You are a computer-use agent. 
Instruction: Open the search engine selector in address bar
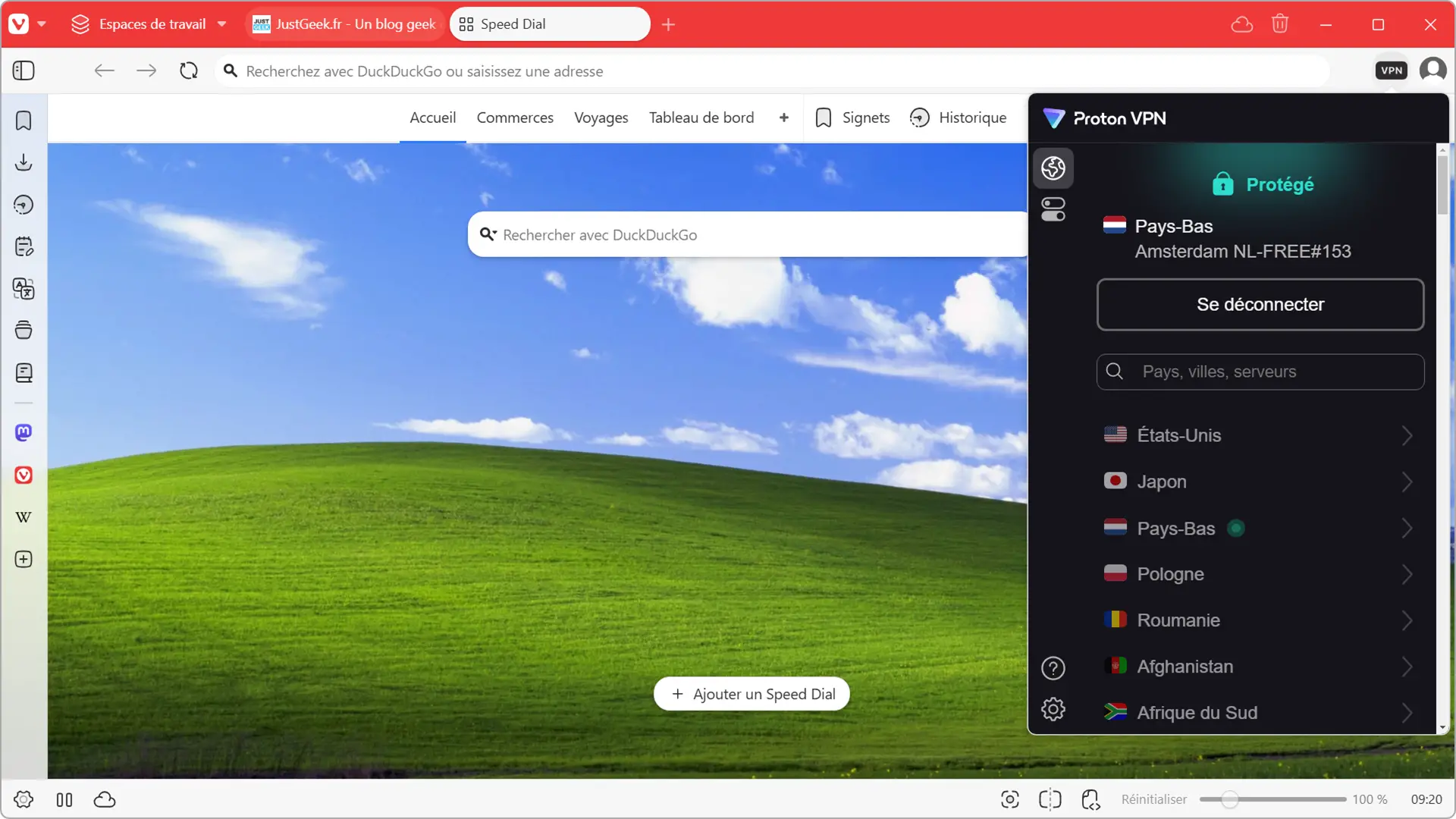click(x=231, y=71)
